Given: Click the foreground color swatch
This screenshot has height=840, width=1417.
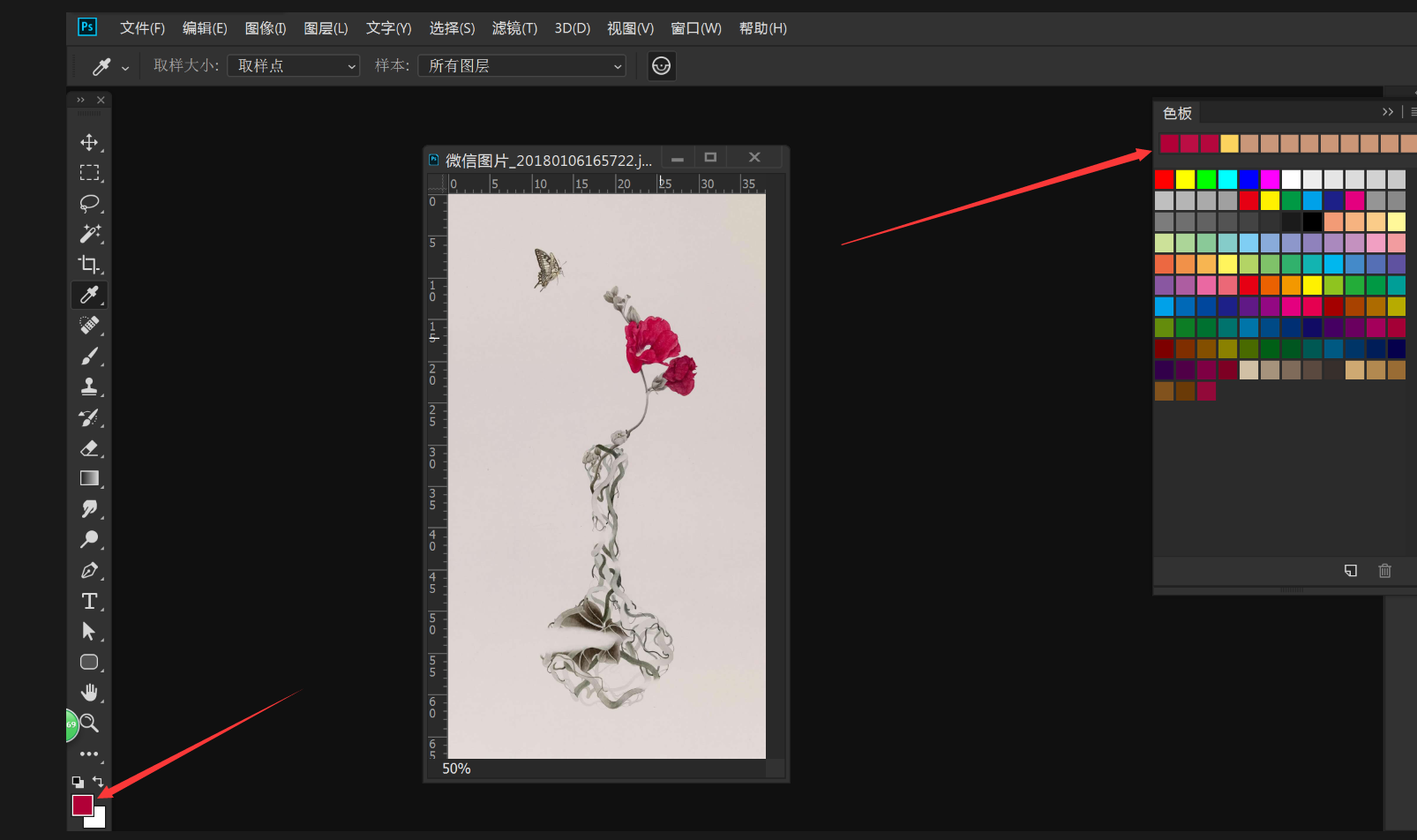Looking at the screenshot, I should pos(82,805).
